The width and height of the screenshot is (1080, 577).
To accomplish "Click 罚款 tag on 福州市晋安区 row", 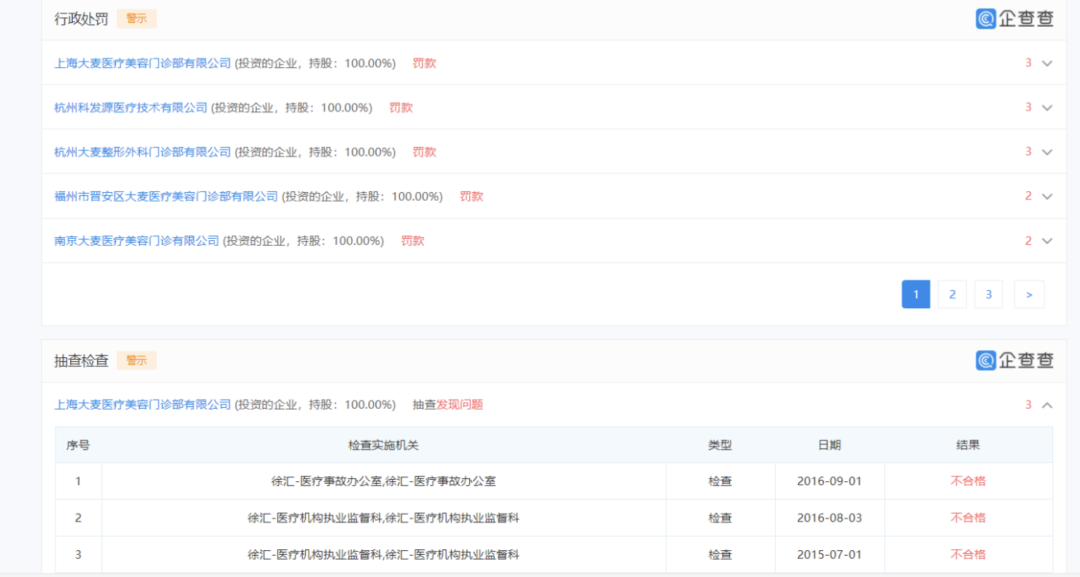I will (472, 197).
